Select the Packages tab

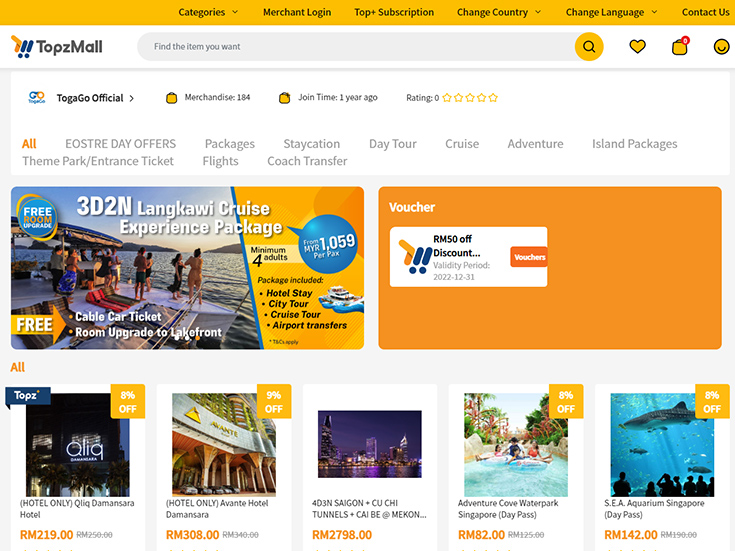(230, 143)
